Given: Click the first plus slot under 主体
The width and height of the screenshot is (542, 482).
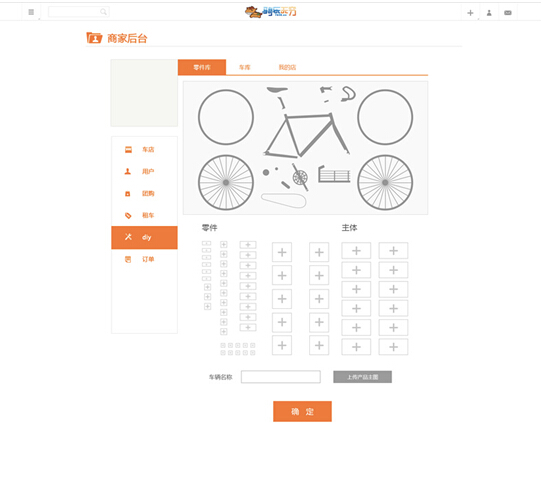Looking at the screenshot, I should coord(356,251).
